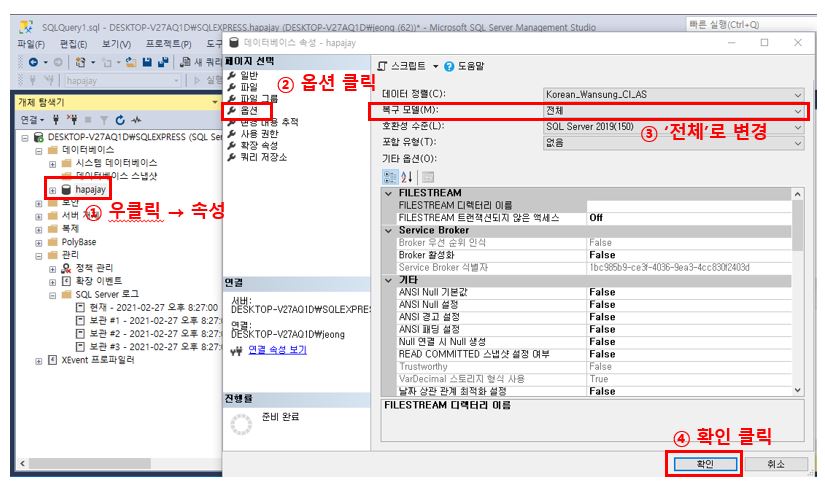Viewport: 825px width, 482px height.
Task: Open the 보관 #2 log entry
Action: pyautogui.click(x=148, y=334)
